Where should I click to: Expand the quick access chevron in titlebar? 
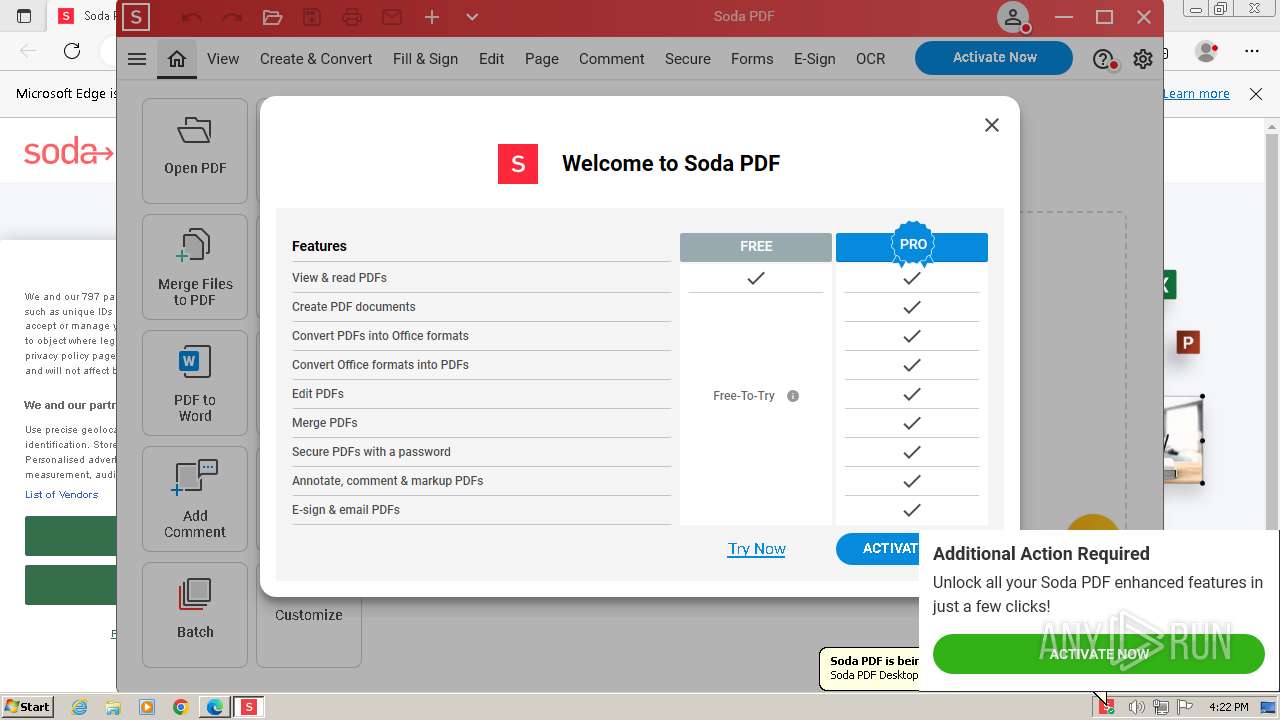coord(472,17)
